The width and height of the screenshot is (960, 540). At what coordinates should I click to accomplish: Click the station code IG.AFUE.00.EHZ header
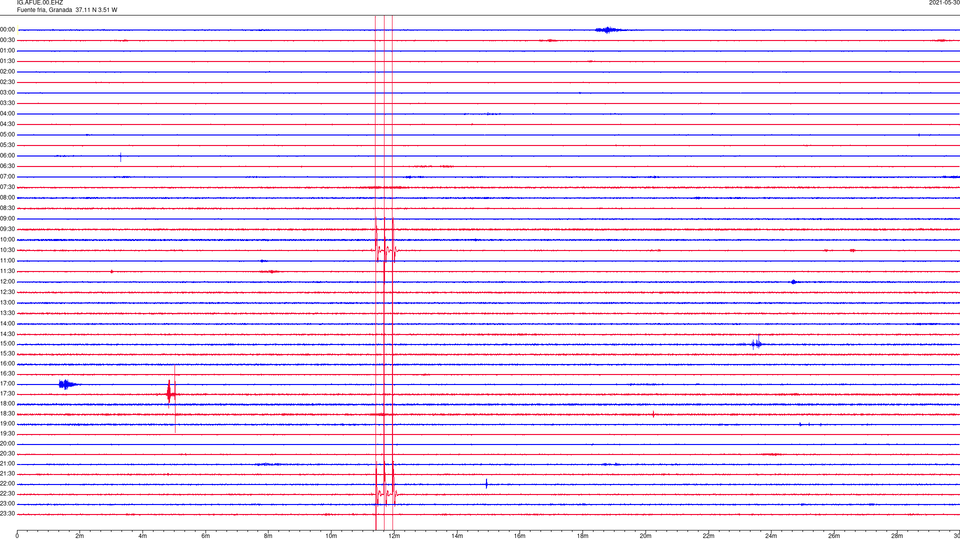pyautogui.click(x=40, y=3)
